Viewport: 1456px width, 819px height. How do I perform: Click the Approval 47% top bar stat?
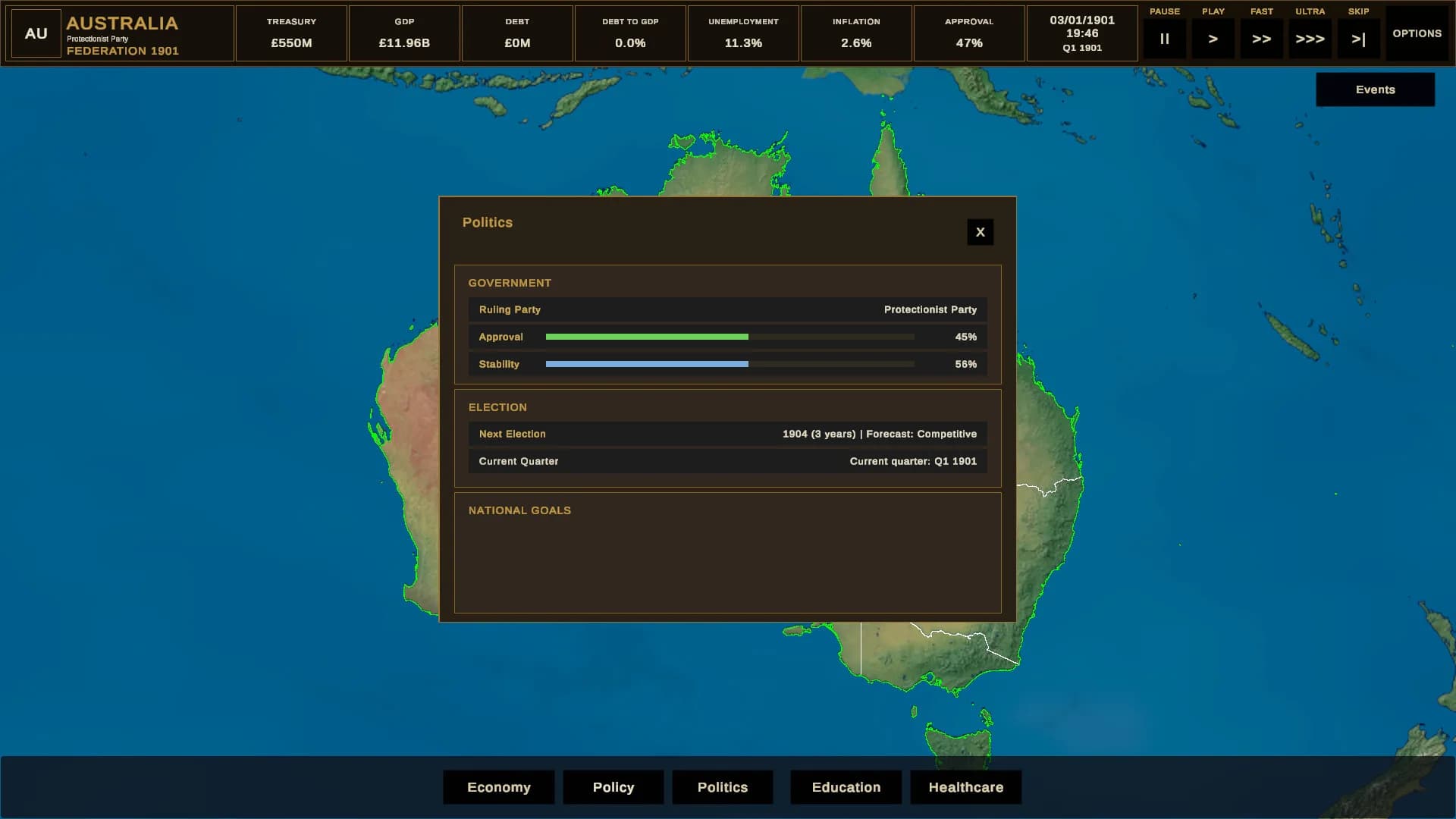969,33
